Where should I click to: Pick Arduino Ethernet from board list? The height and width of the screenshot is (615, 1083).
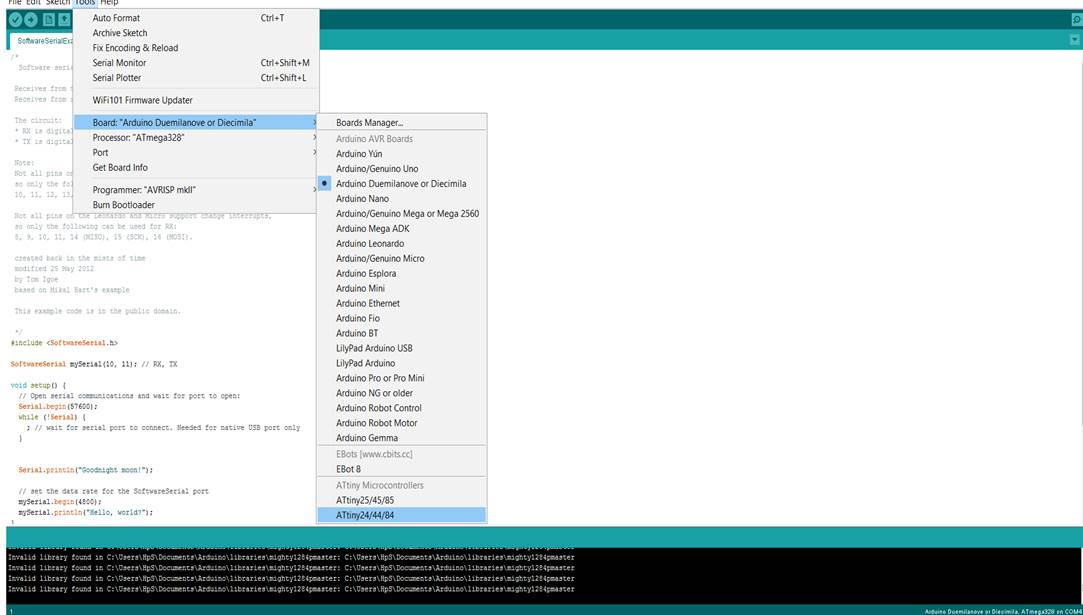point(401,303)
